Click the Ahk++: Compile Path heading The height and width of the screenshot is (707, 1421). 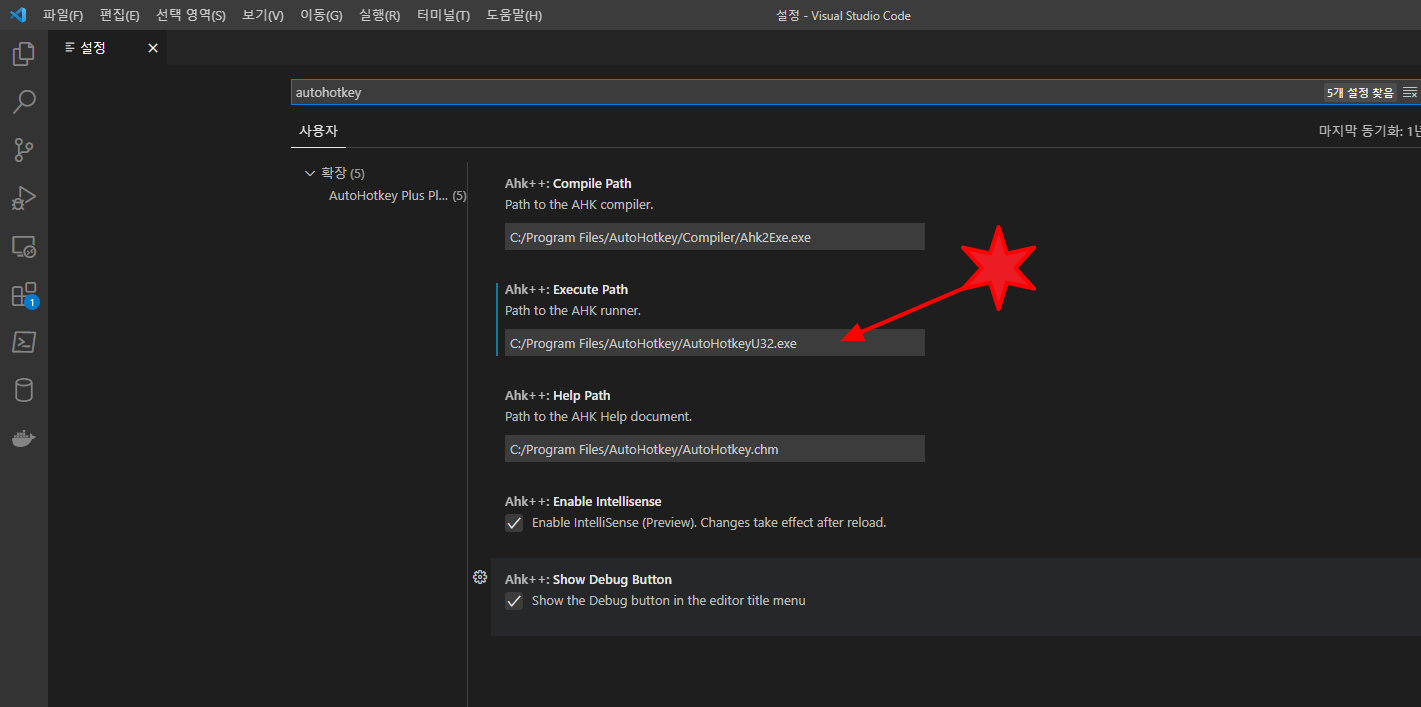(x=568, y=184)
